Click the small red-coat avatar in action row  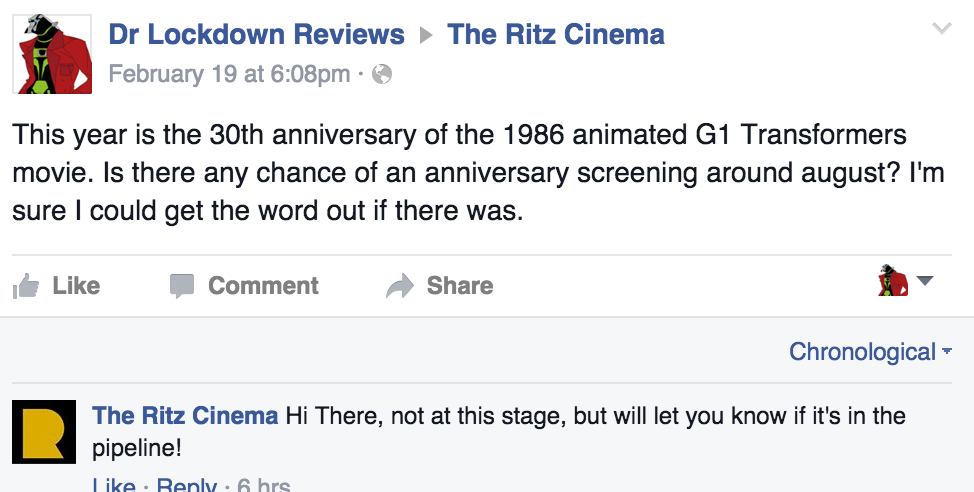pyautogui.click(x=892, y=283)
